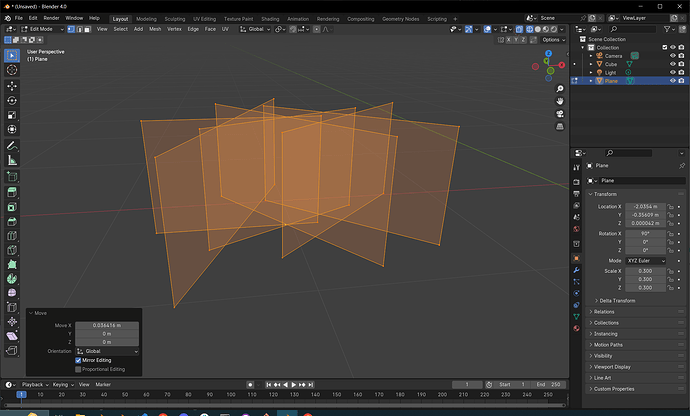The image size is (690, 416).
Task: Pick the Annotate tool
Action: (x=12, y=146)
